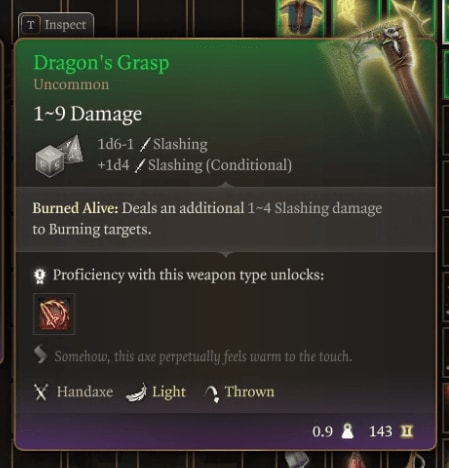Image resolution: width=449 pixels, height=468 pixels.
Task: Click the Thrown arc icon
Action: pyautogui.click(x=212, y=393)
